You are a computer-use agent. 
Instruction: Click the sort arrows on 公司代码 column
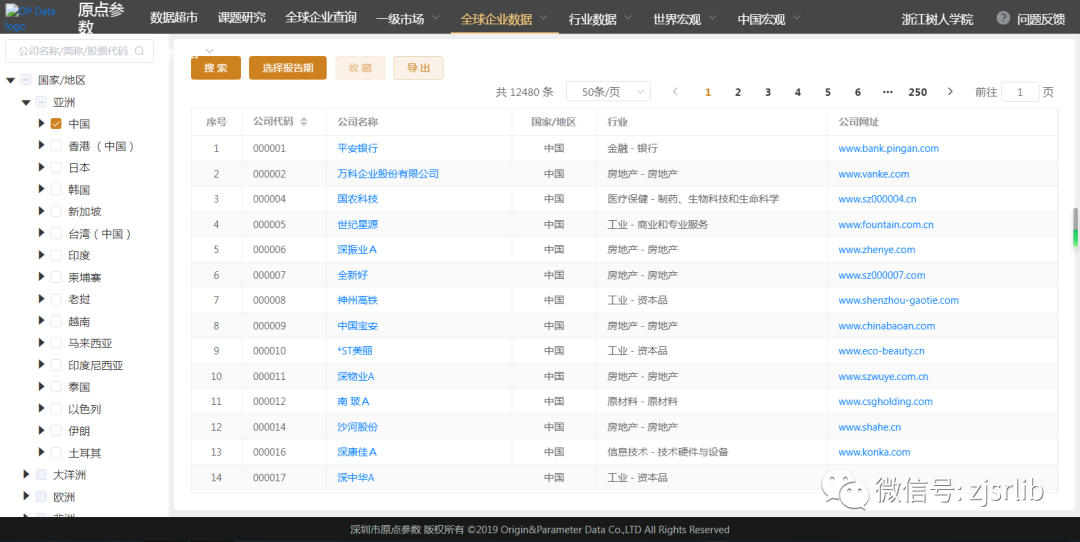coord(304,122)
